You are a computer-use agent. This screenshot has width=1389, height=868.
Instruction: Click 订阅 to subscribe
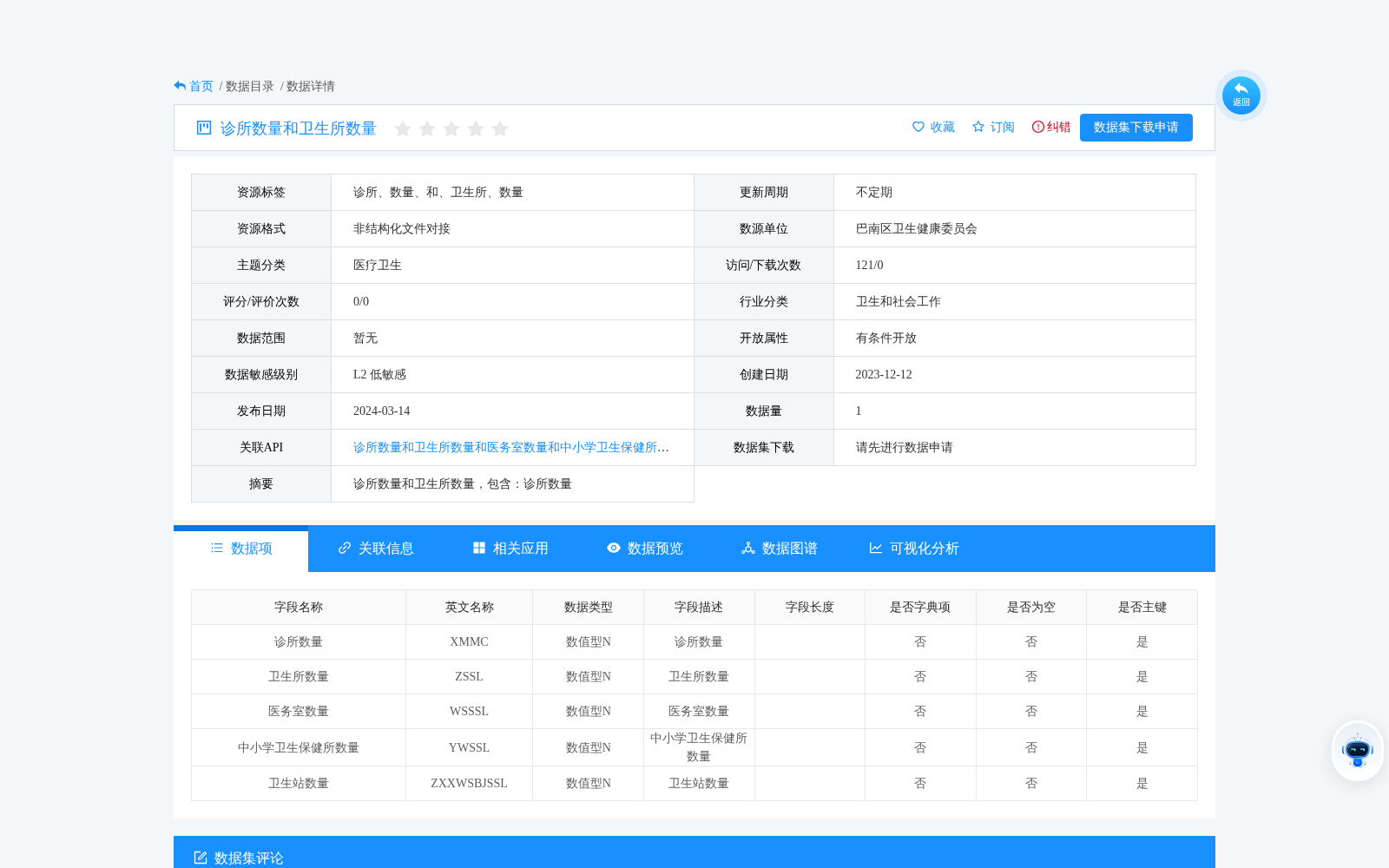pos(1003,127)
